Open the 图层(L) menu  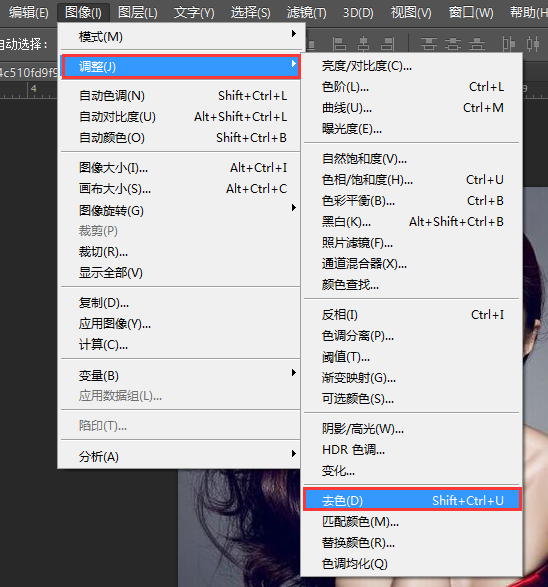137,13
